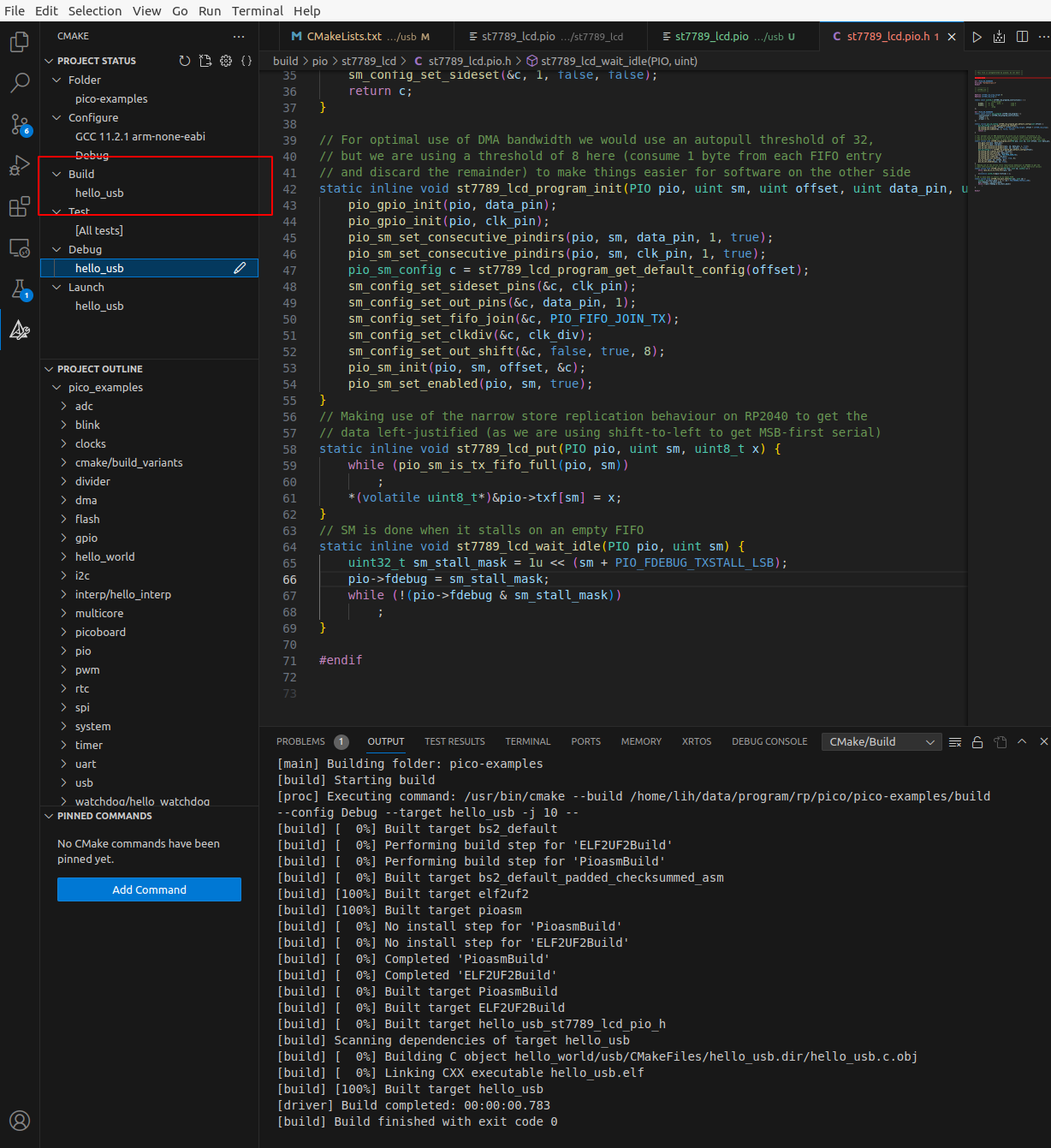Collapse the Project Status section
The image size is (1051, 1148).
pos(49,61)
